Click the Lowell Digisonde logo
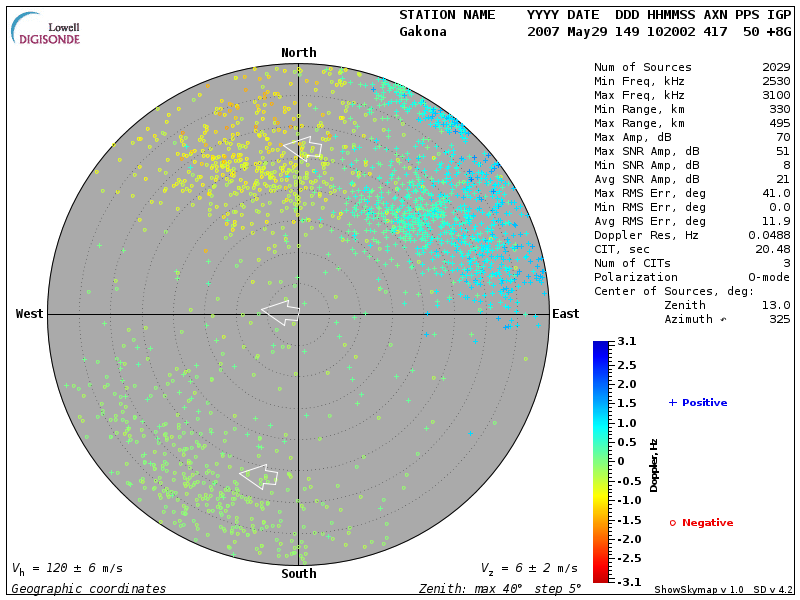This screenshot has width=800, height=600. pyautogui.click(x=50, y=28)
